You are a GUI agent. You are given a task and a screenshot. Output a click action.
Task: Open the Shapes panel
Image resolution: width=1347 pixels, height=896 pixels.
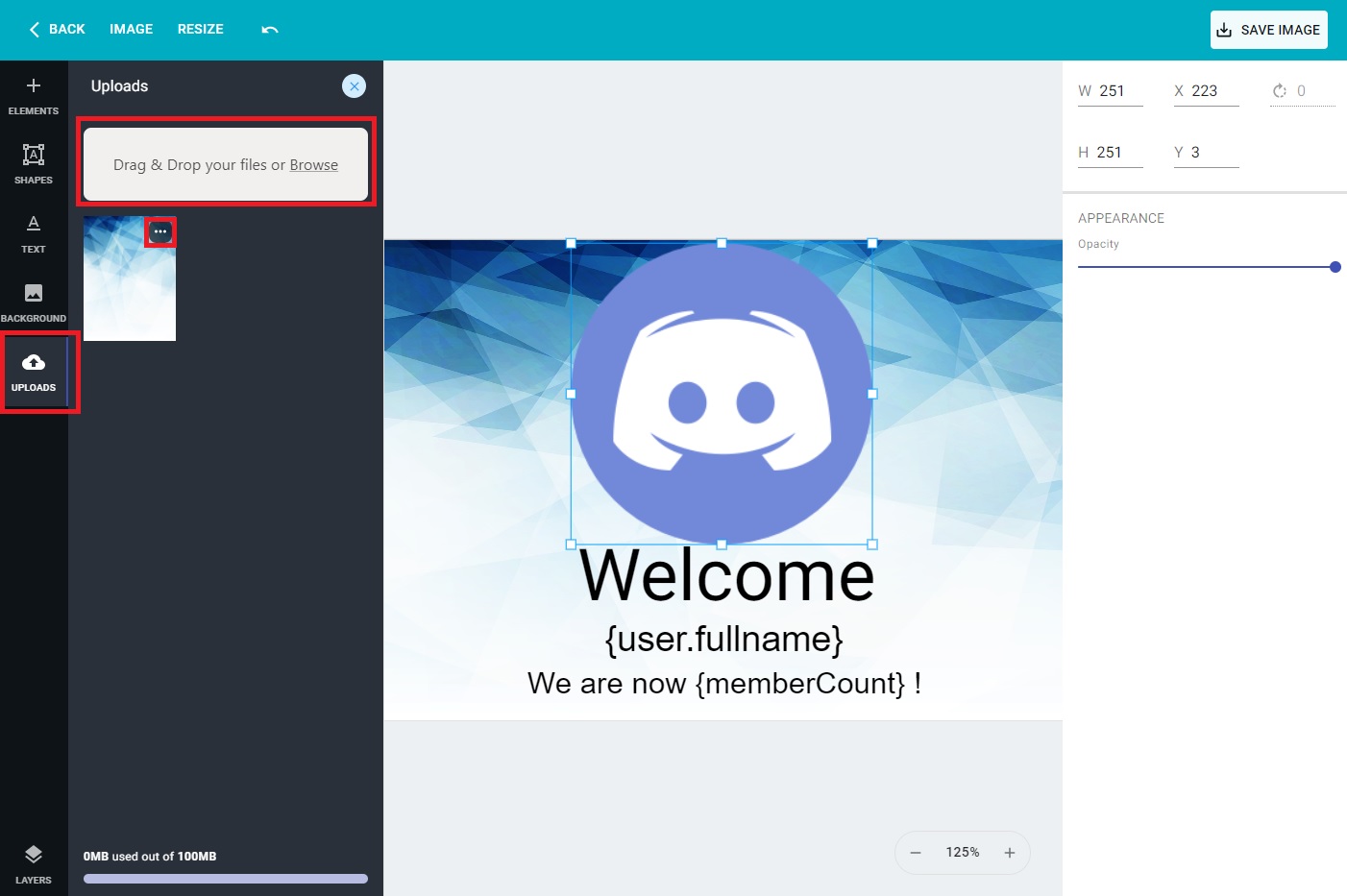tap(34, 165)
